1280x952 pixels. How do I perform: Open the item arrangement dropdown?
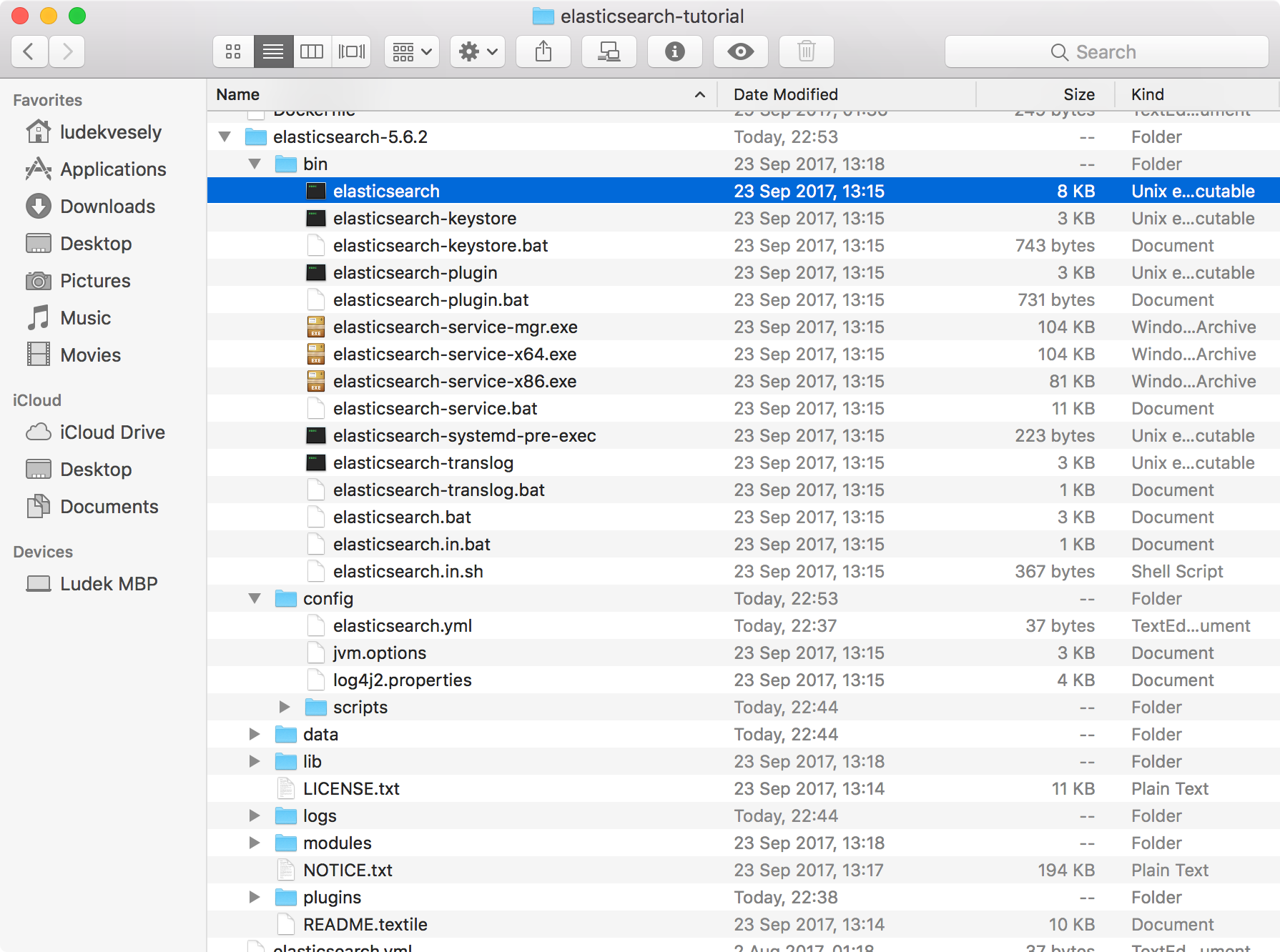(x=412, y=51)
